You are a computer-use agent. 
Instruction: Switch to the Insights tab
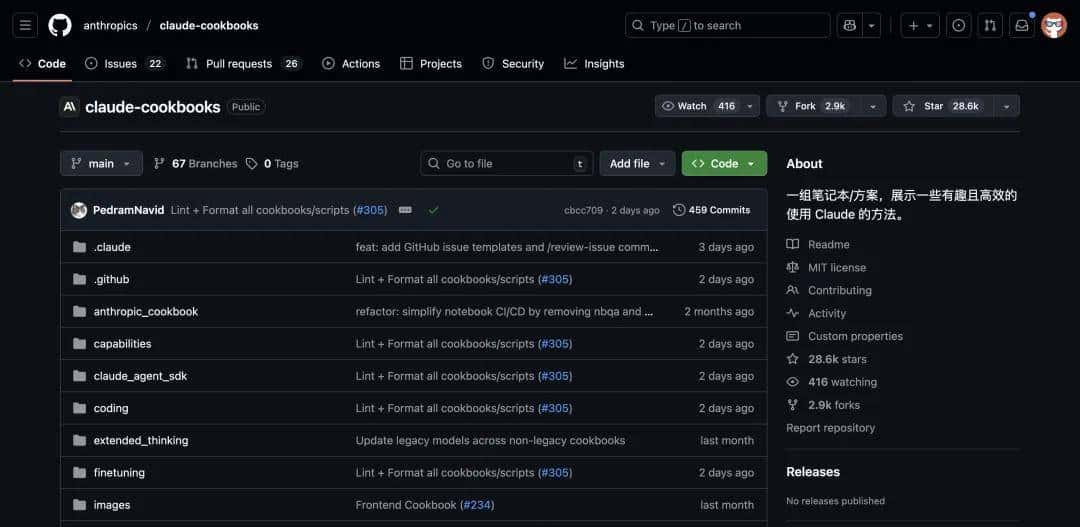(x=594, y=63)
